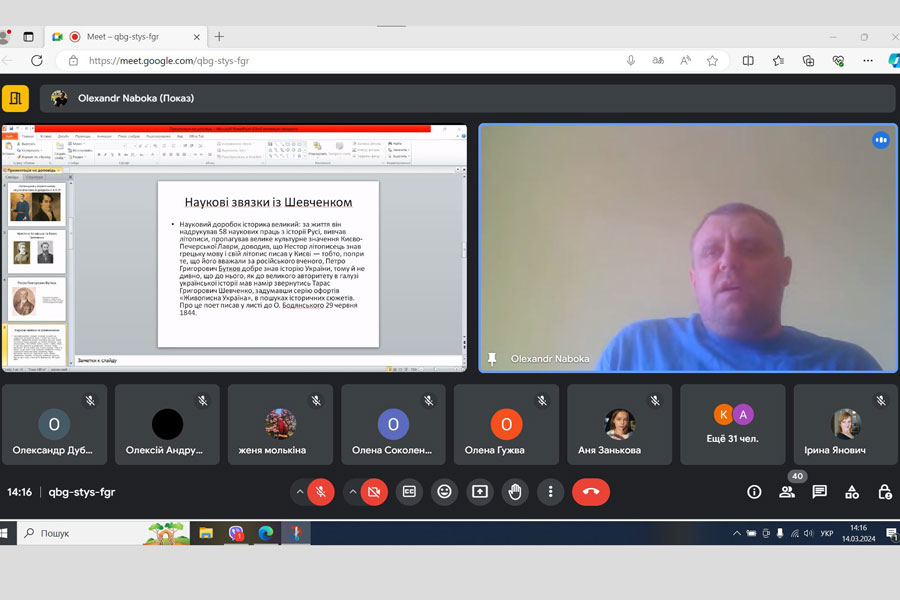Image resolution: width=900 pixels, height=600 pixels.
Task: Open File Explorer from taskbar
Action: [x=206, y=533]
